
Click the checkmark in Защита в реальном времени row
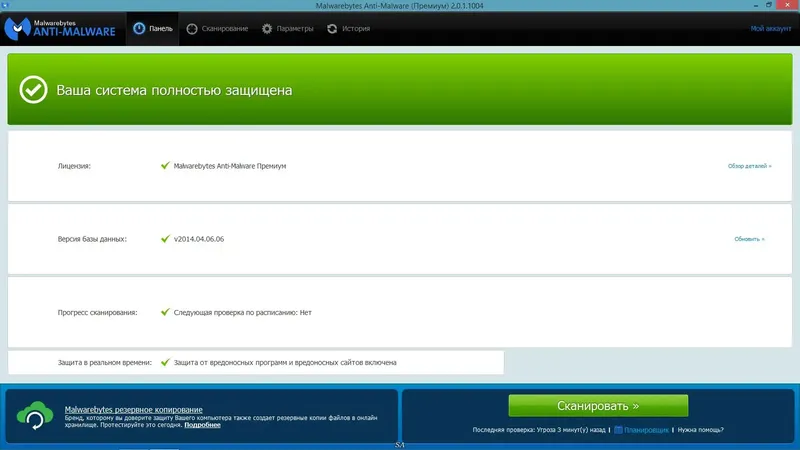click(x=165, y=362)
